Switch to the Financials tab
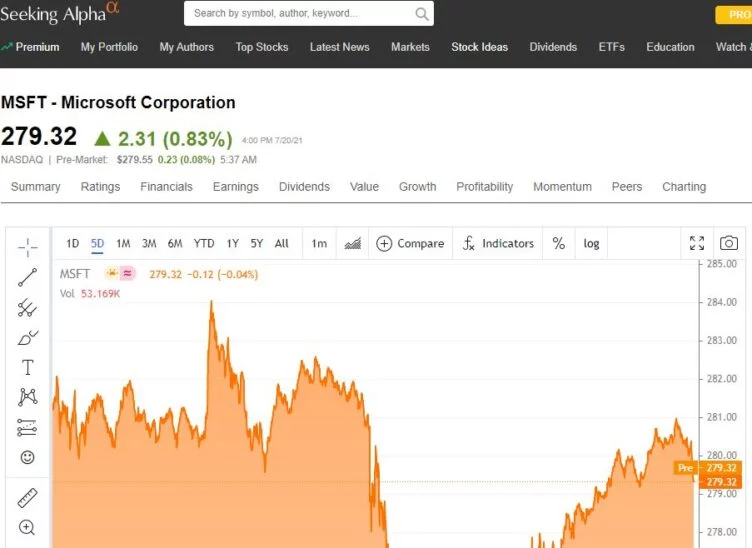 pyautogui.click(x=166, y=187)
